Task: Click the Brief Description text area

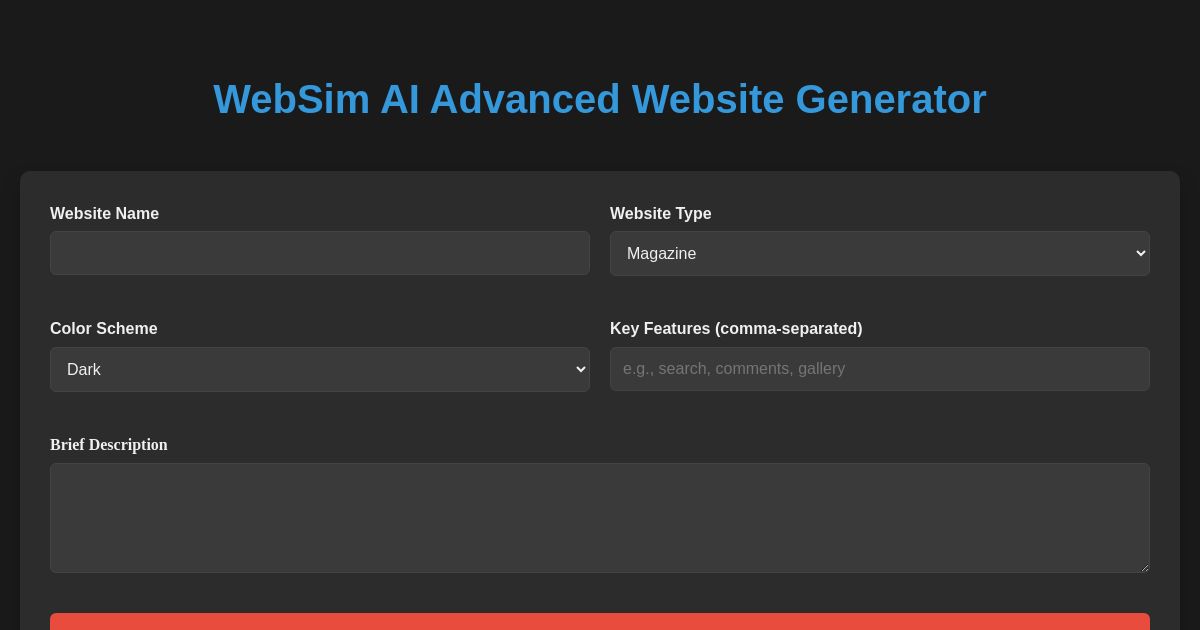Action: [600, 517]
